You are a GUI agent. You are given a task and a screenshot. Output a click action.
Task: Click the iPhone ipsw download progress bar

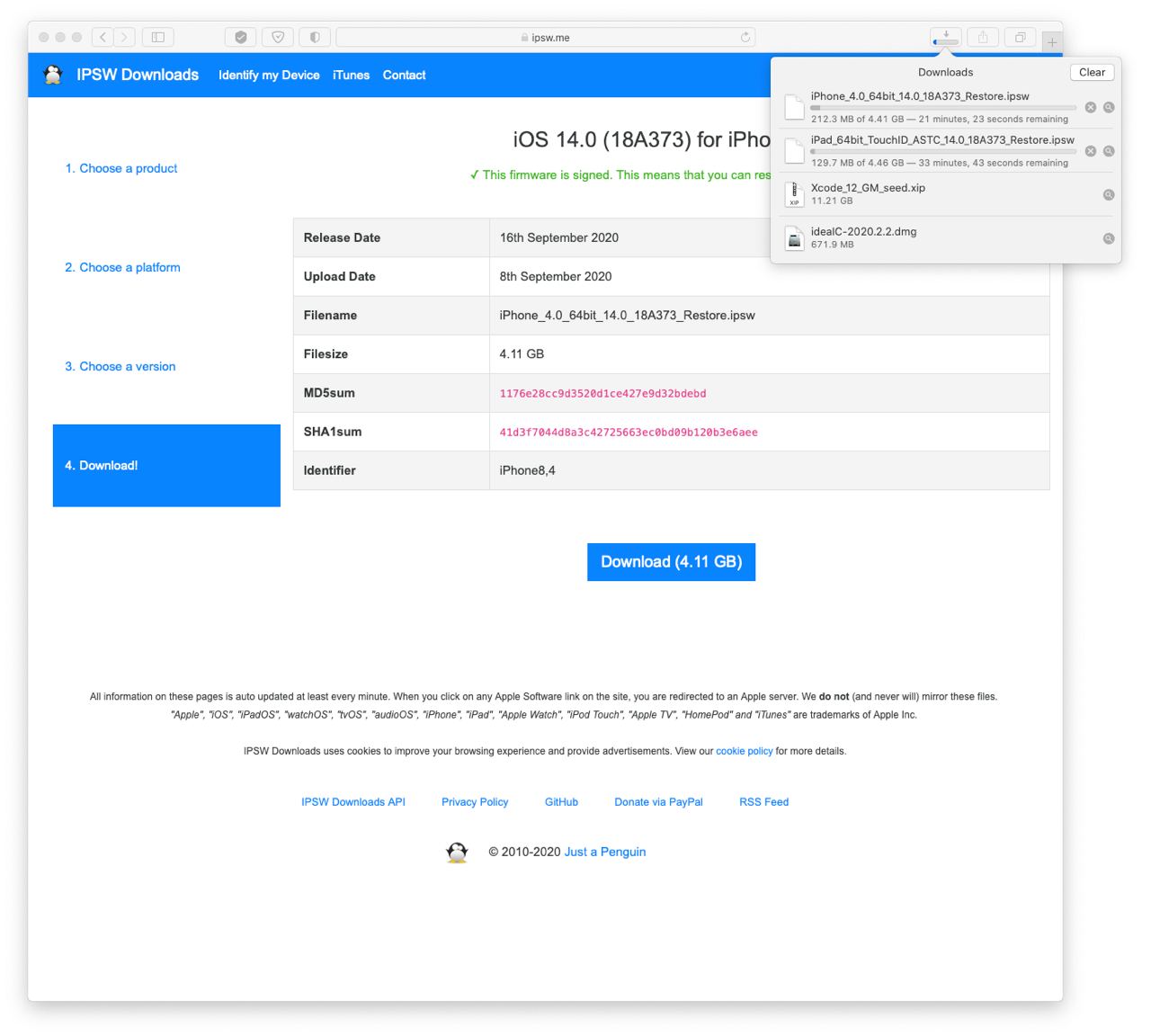click(x=943, y=108)
